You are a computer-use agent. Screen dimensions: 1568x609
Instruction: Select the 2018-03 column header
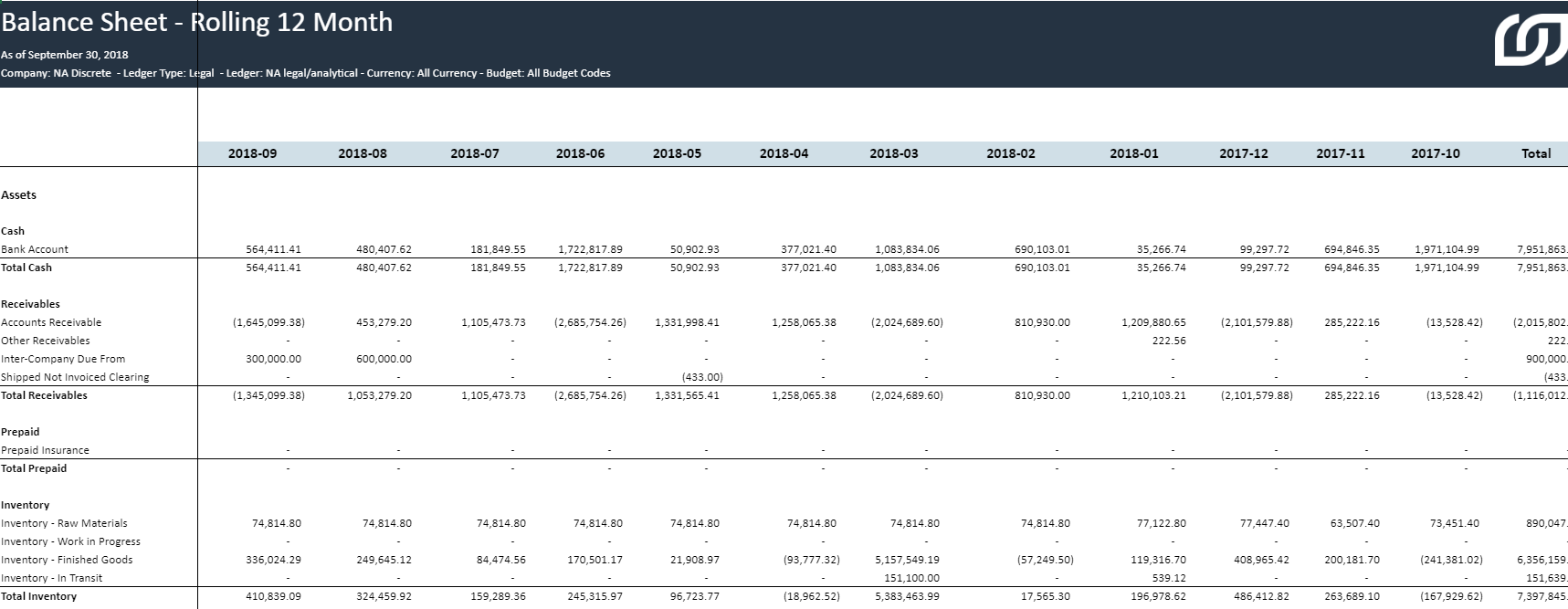point(894,153)
